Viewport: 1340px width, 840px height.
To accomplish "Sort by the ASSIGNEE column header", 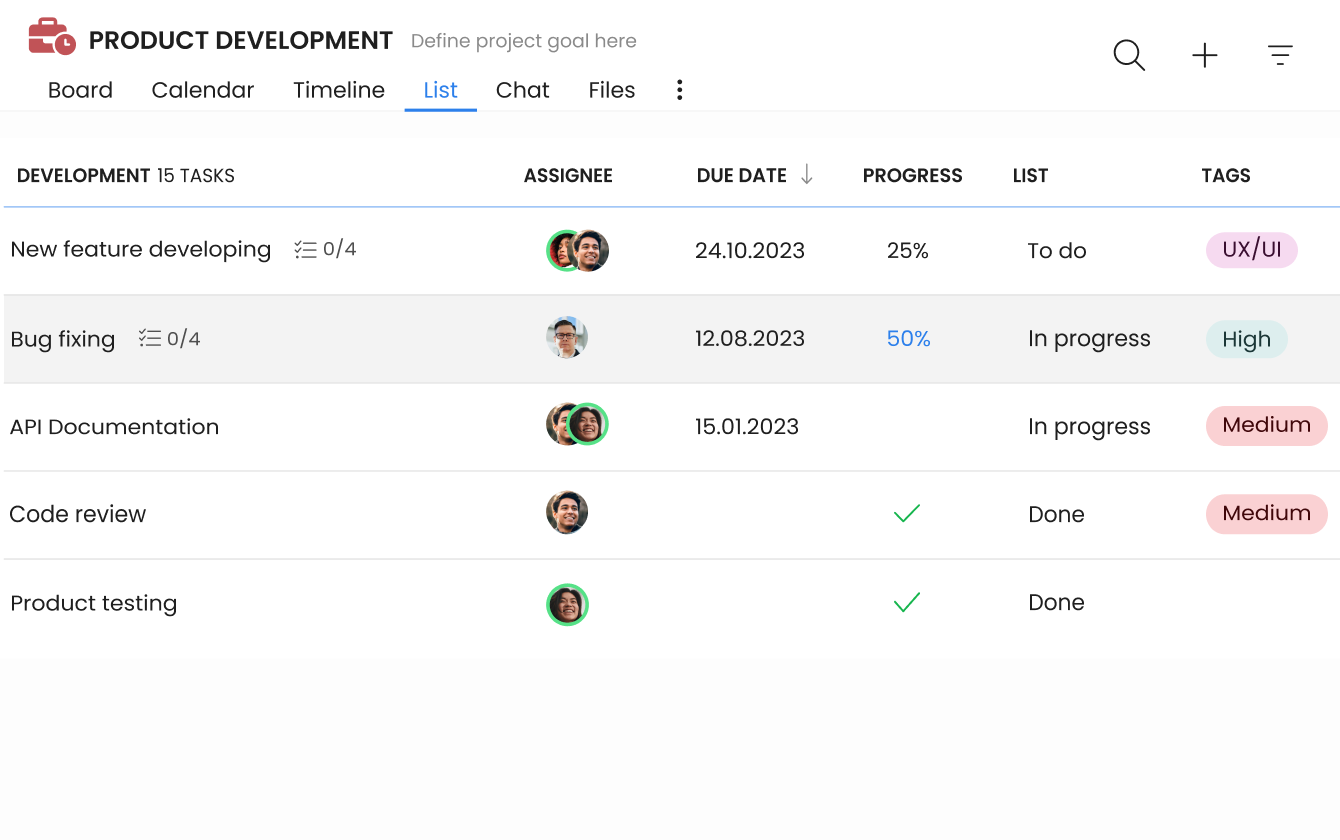I will point(568,176).
